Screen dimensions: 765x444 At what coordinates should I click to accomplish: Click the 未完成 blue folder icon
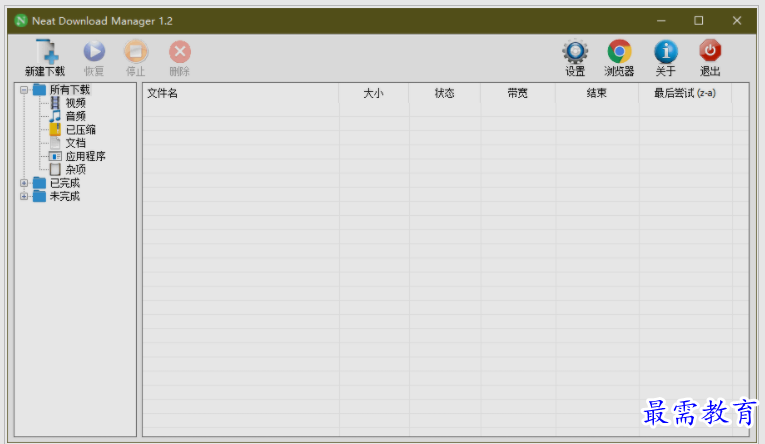click(x=40, y=196)
